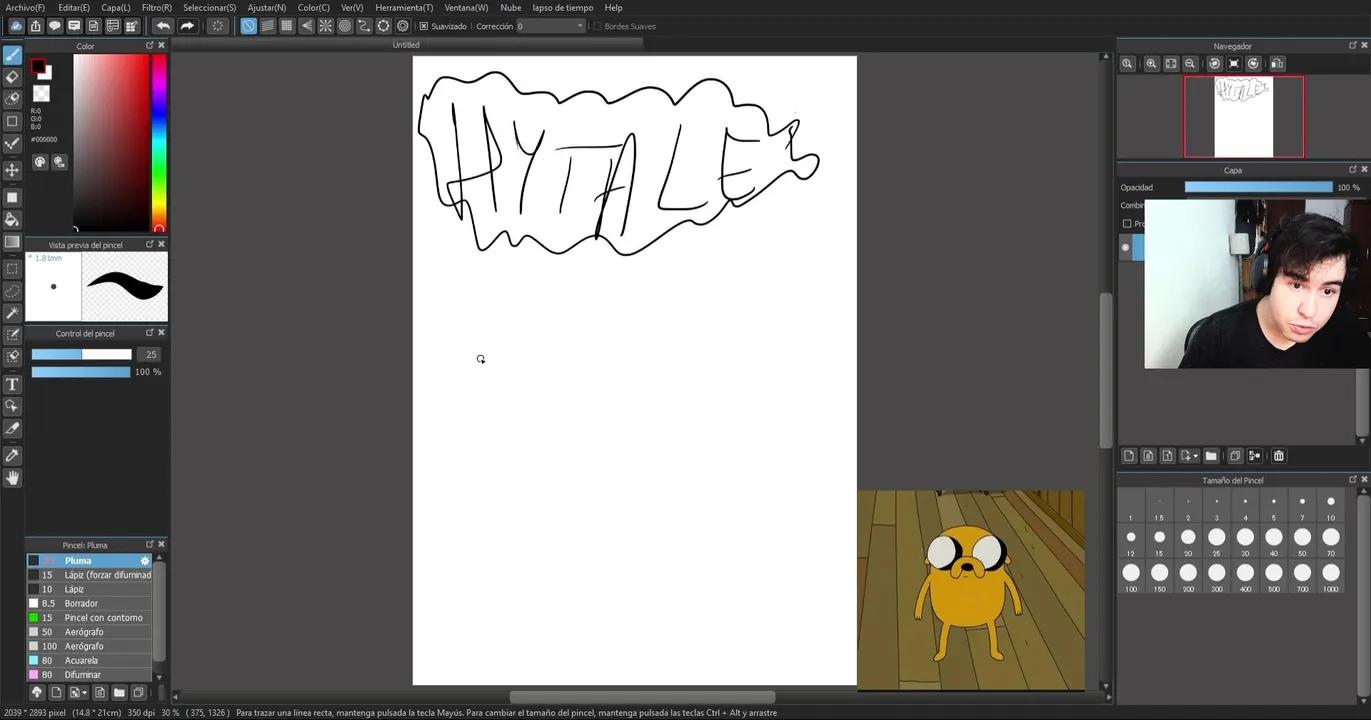Switch to the Untitled document tab
Screen dimensions: 1371x720
click(406, 45)
